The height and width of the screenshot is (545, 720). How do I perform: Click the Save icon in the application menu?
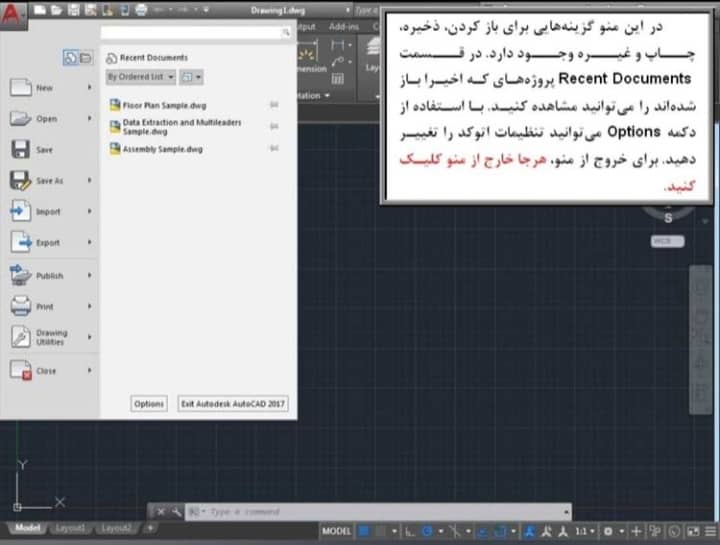tap(21, 150)
